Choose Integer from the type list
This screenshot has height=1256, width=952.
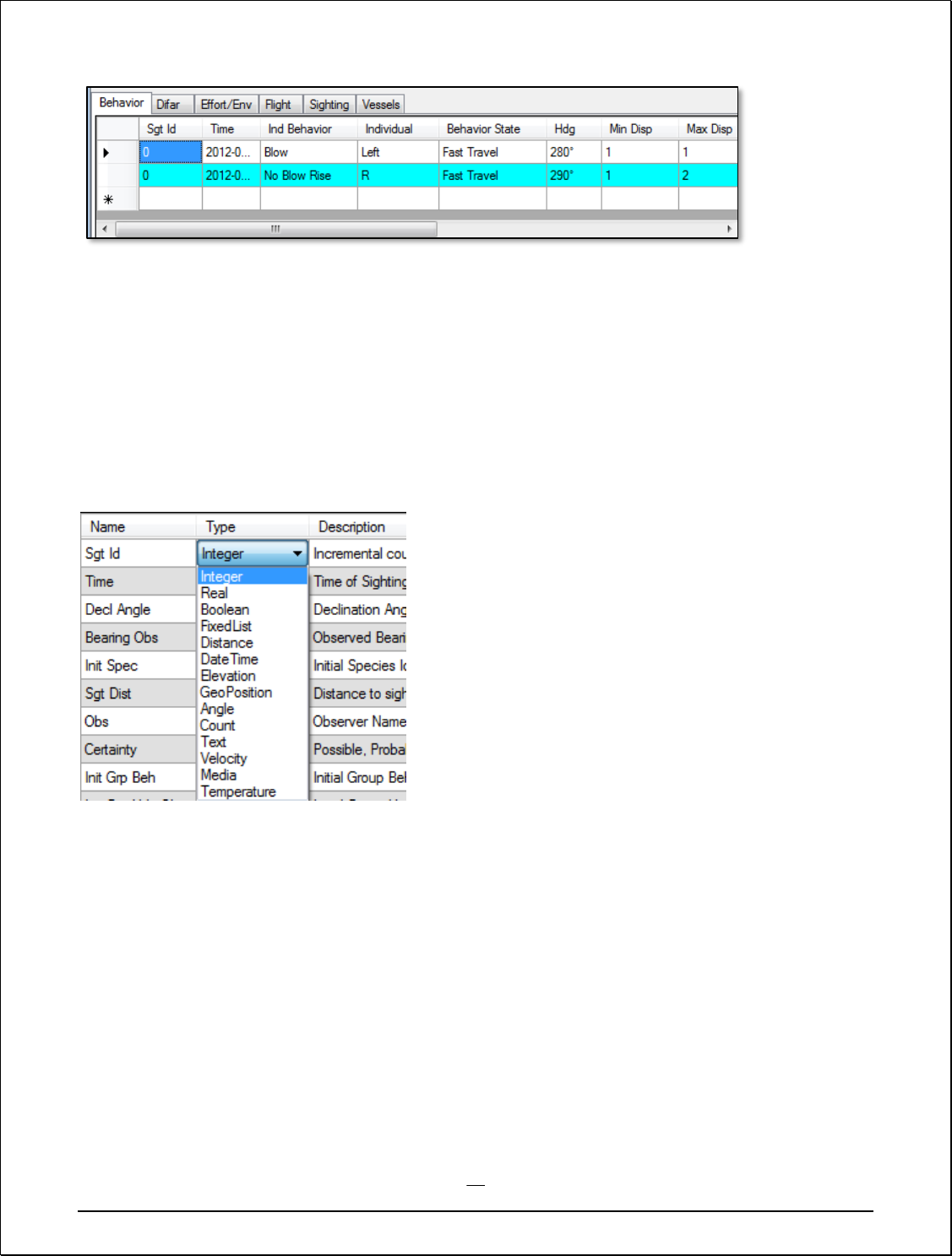coord(252,576)
